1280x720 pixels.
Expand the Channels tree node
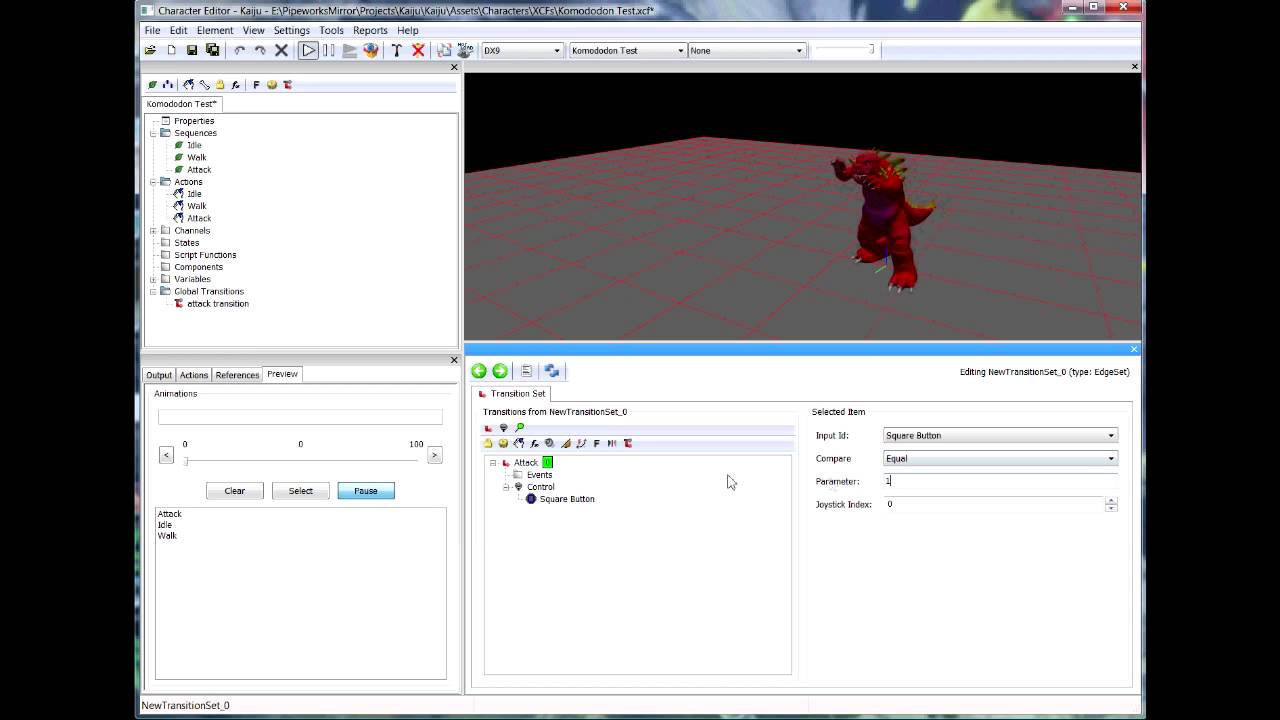[x=153, y=230]
